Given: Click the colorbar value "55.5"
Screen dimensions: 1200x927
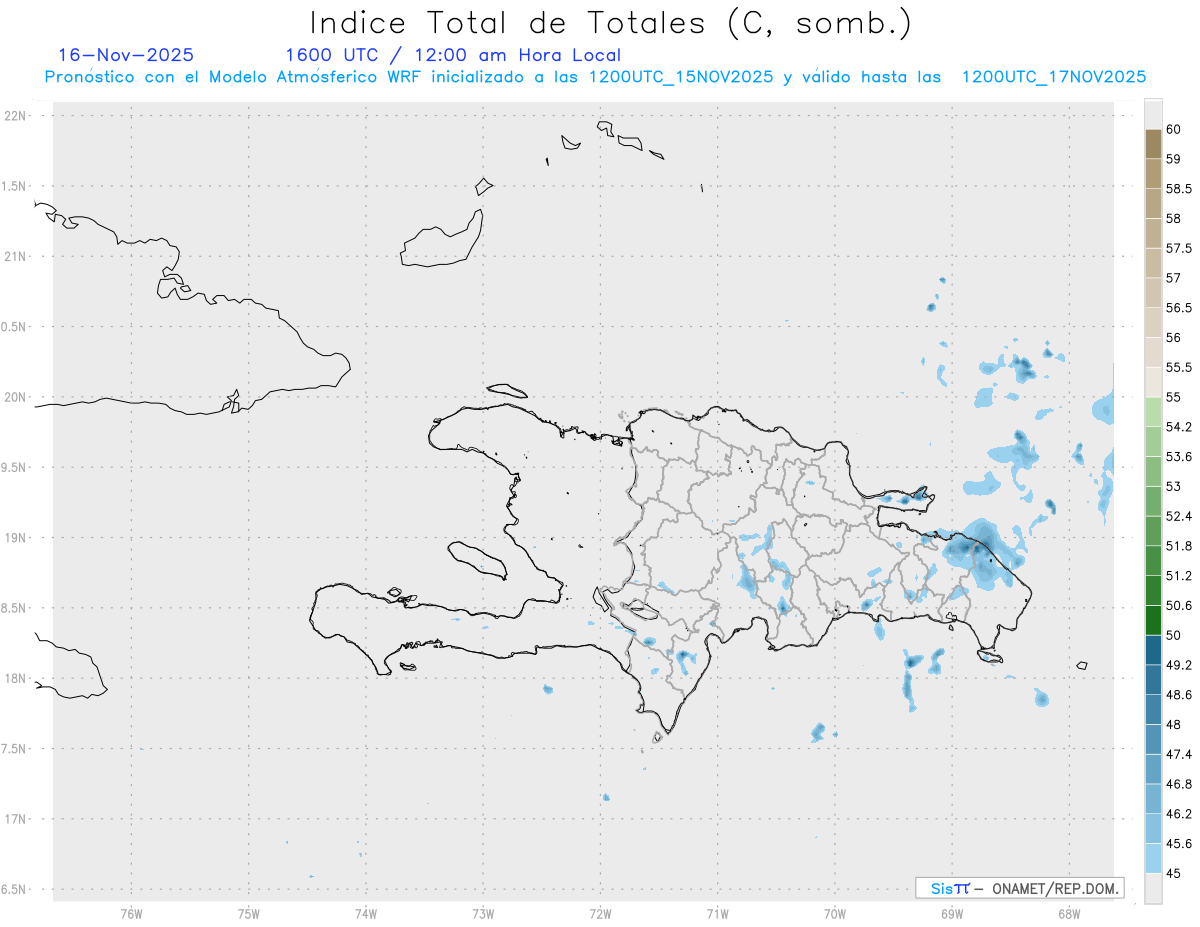Looking at the screenshot, I should pyautogui.click(x=1179, y=367).
